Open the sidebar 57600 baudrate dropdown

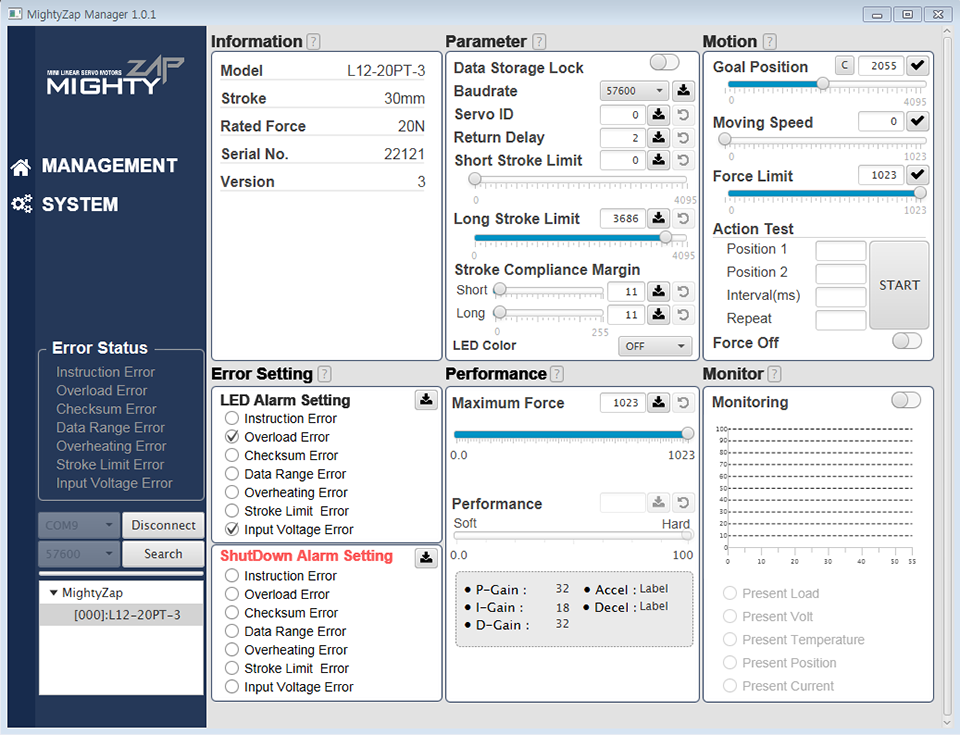[78, 554]
